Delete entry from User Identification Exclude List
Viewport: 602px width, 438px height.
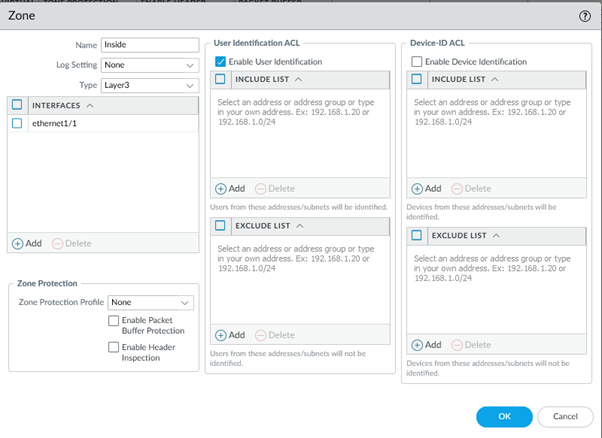point(275,335)
